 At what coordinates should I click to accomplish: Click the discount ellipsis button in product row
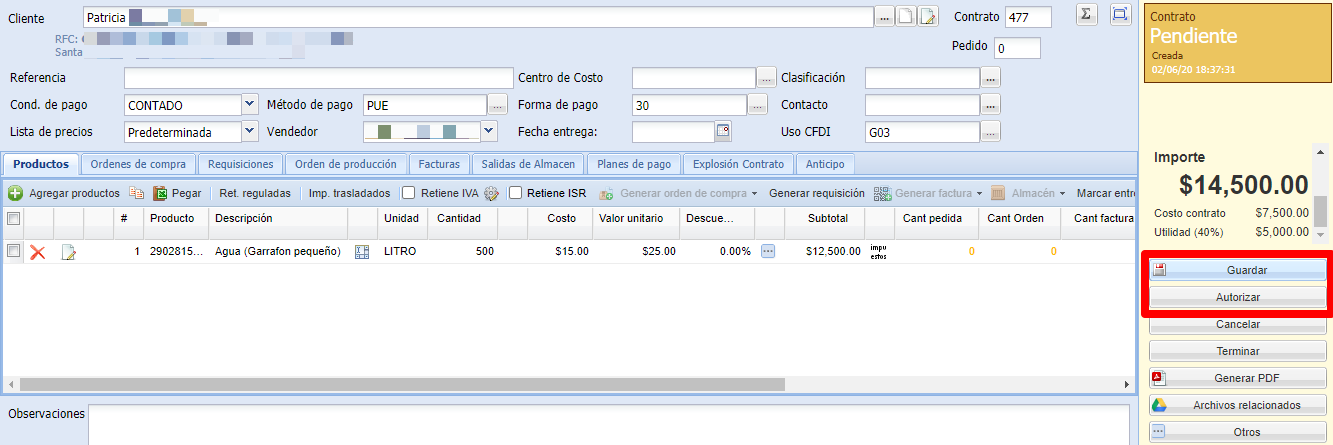point(768,251)
